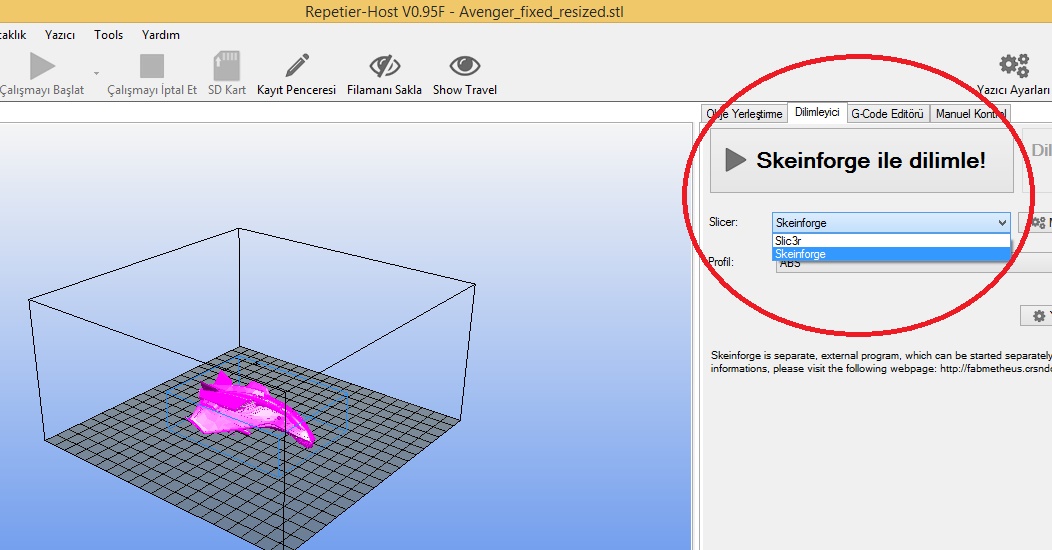1052x550 pixels.
Task: Select the magenta Avenger model in viewport
Action: [x=252, y=410]
